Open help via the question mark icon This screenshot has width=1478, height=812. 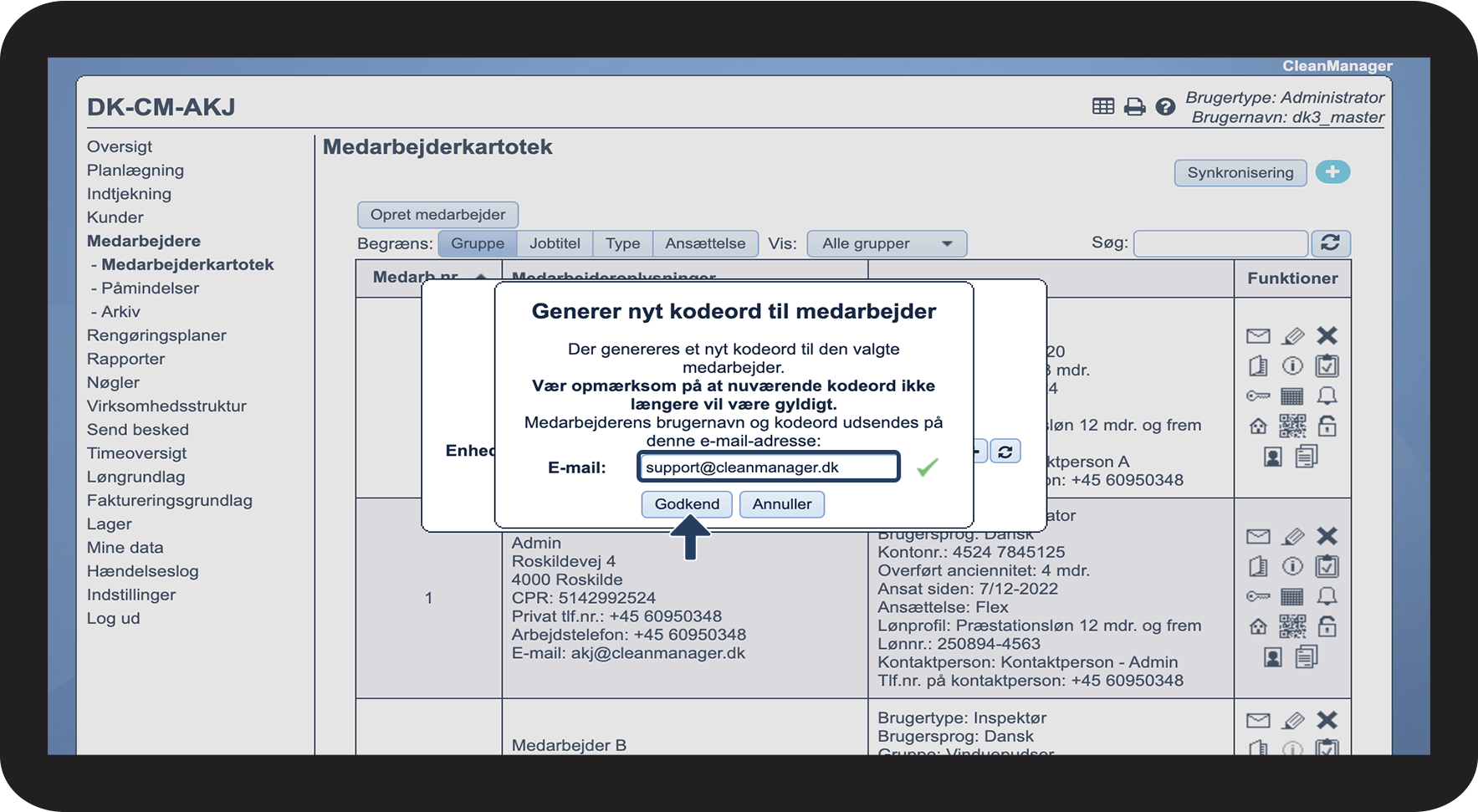(x=1165, y=106)
